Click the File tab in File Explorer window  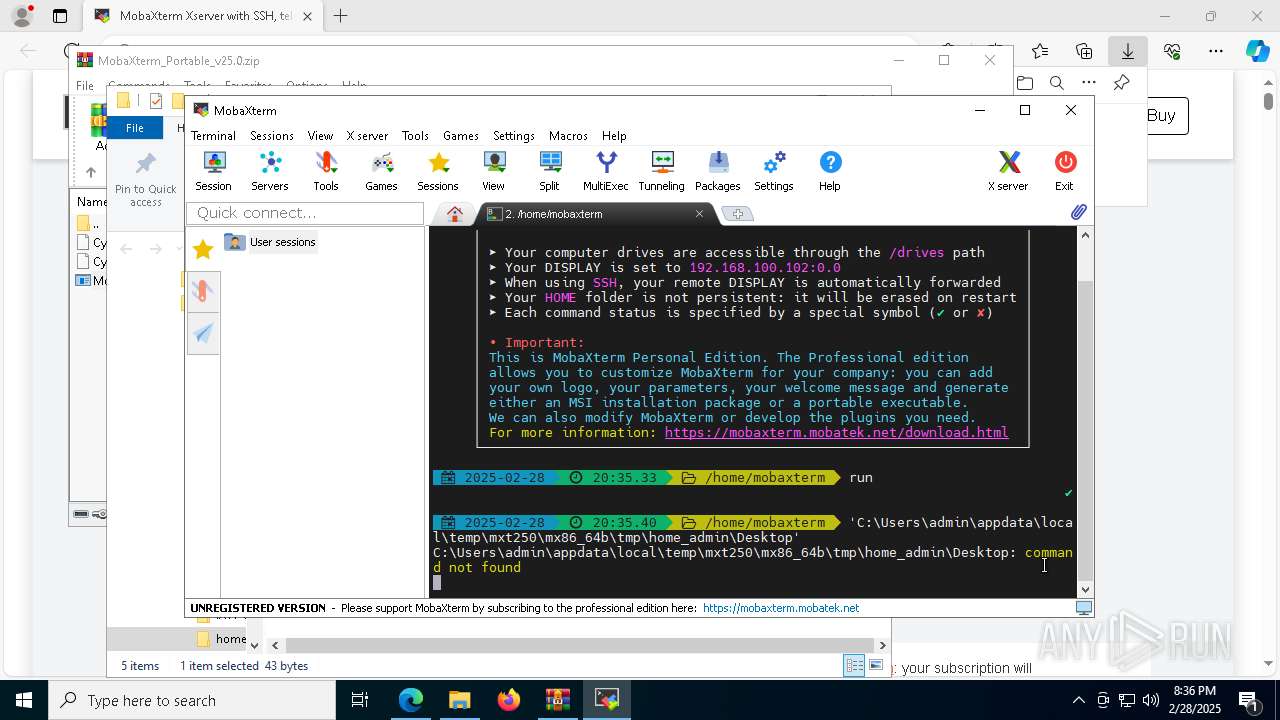click(x=135, y=128)
